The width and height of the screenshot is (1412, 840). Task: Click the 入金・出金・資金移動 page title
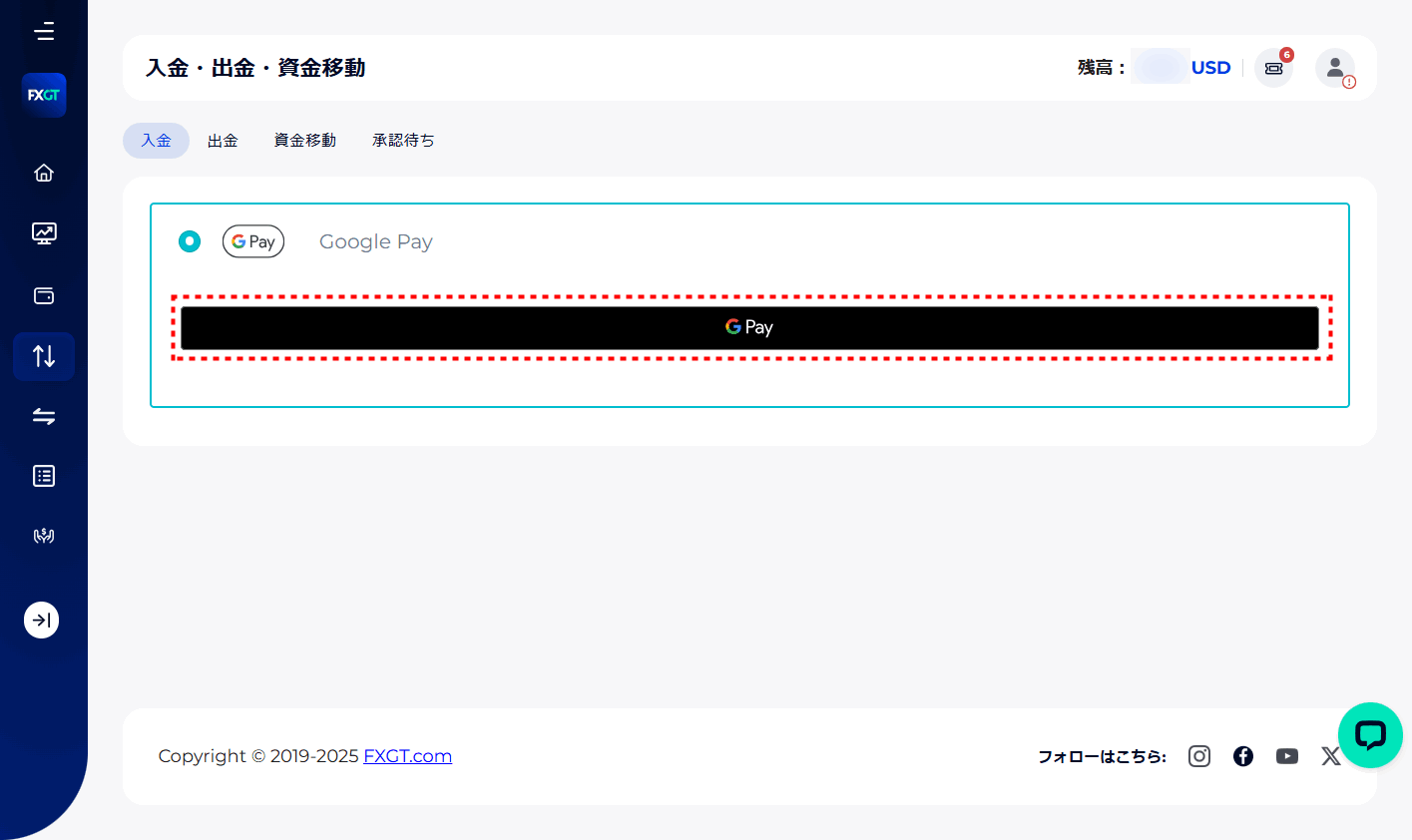(x=255, y=68)
